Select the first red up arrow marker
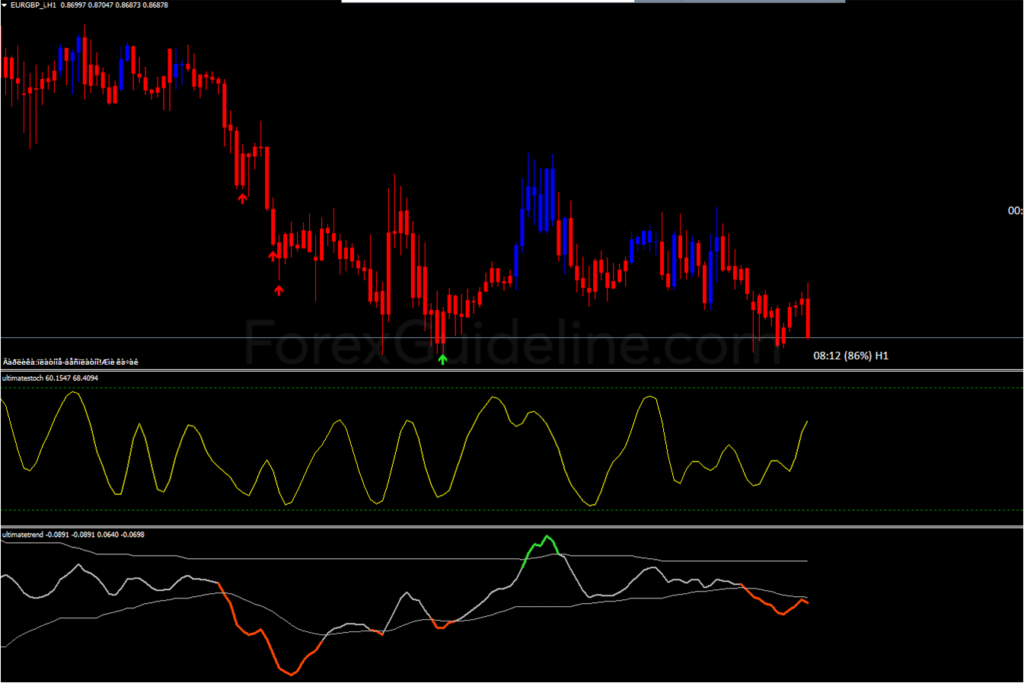 (x=240, y=197)
